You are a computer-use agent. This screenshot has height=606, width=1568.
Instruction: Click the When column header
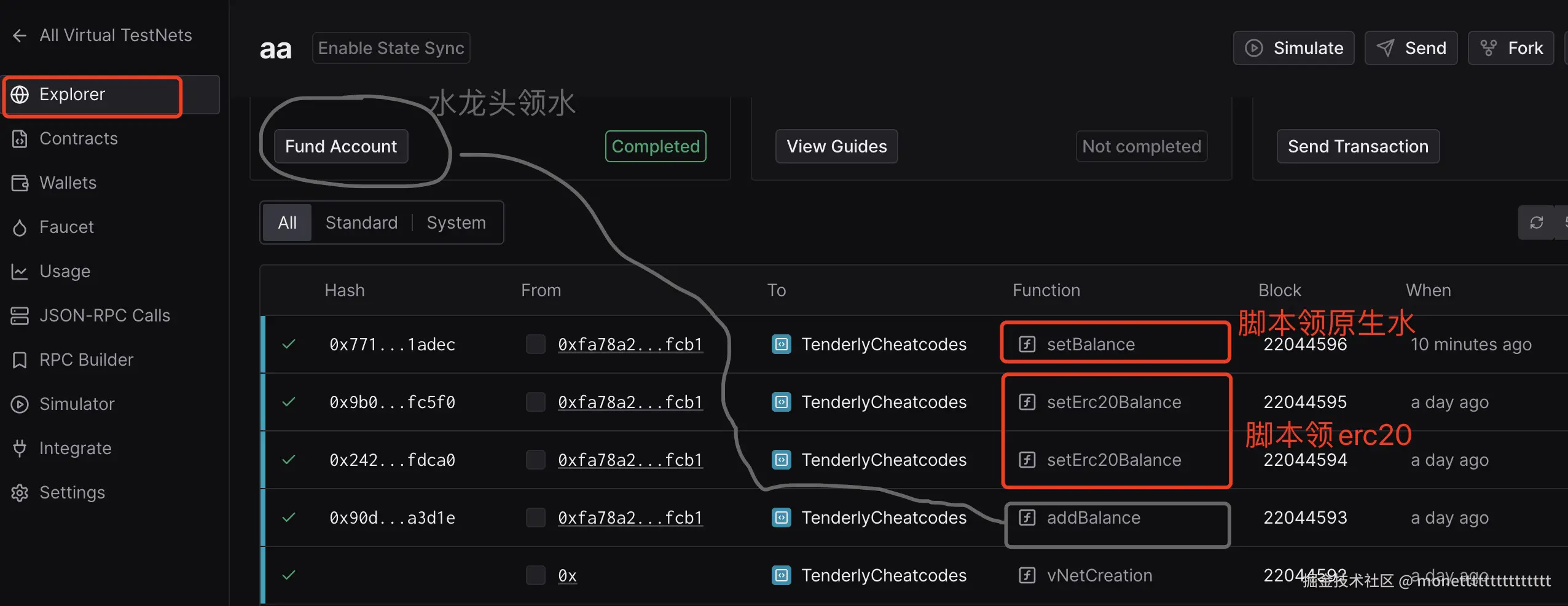(x=1429, y=290)
